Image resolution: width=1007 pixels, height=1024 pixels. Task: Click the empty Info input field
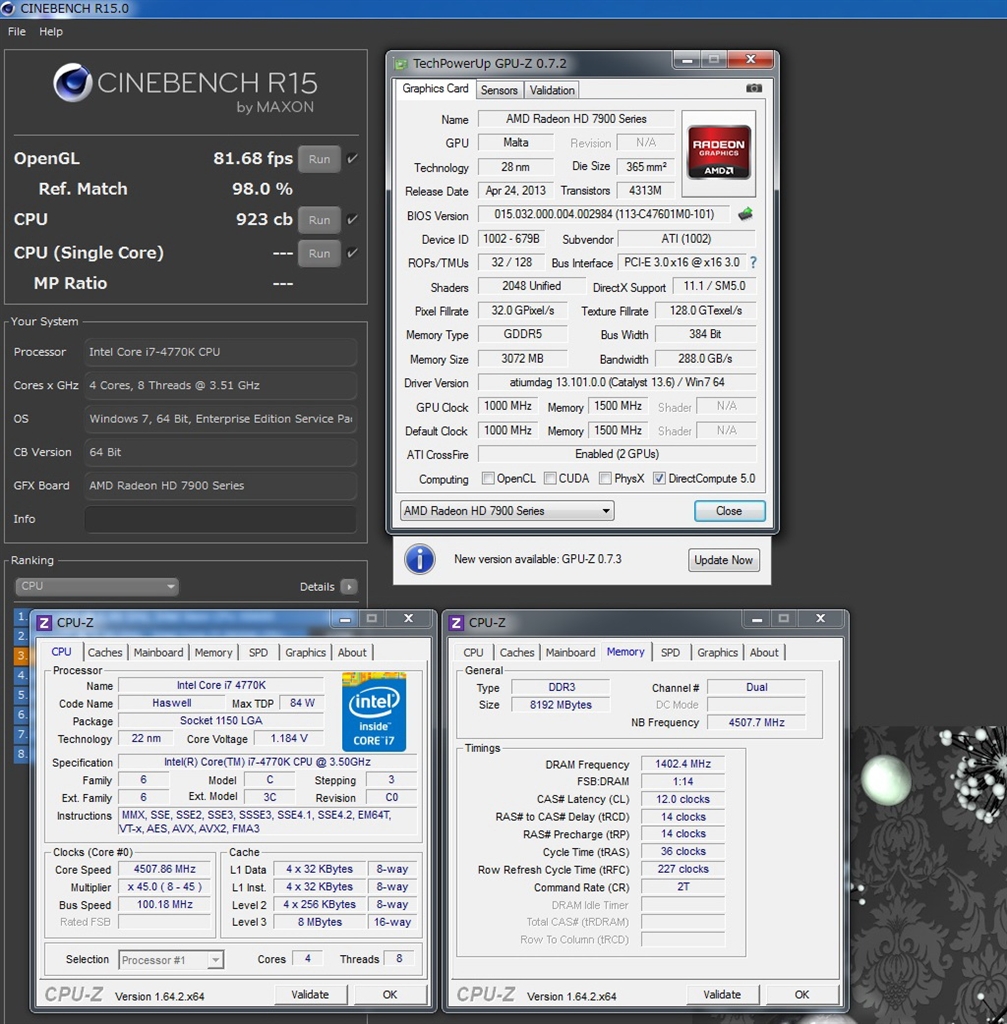pos(220,519)
